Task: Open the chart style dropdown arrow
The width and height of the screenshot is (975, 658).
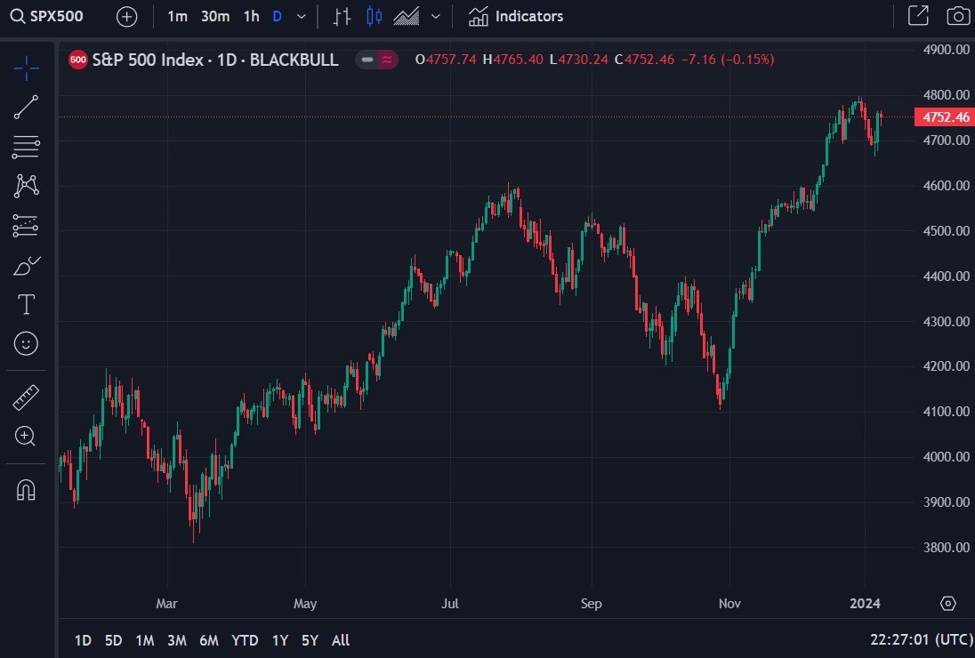Action: tap(434, 16)
